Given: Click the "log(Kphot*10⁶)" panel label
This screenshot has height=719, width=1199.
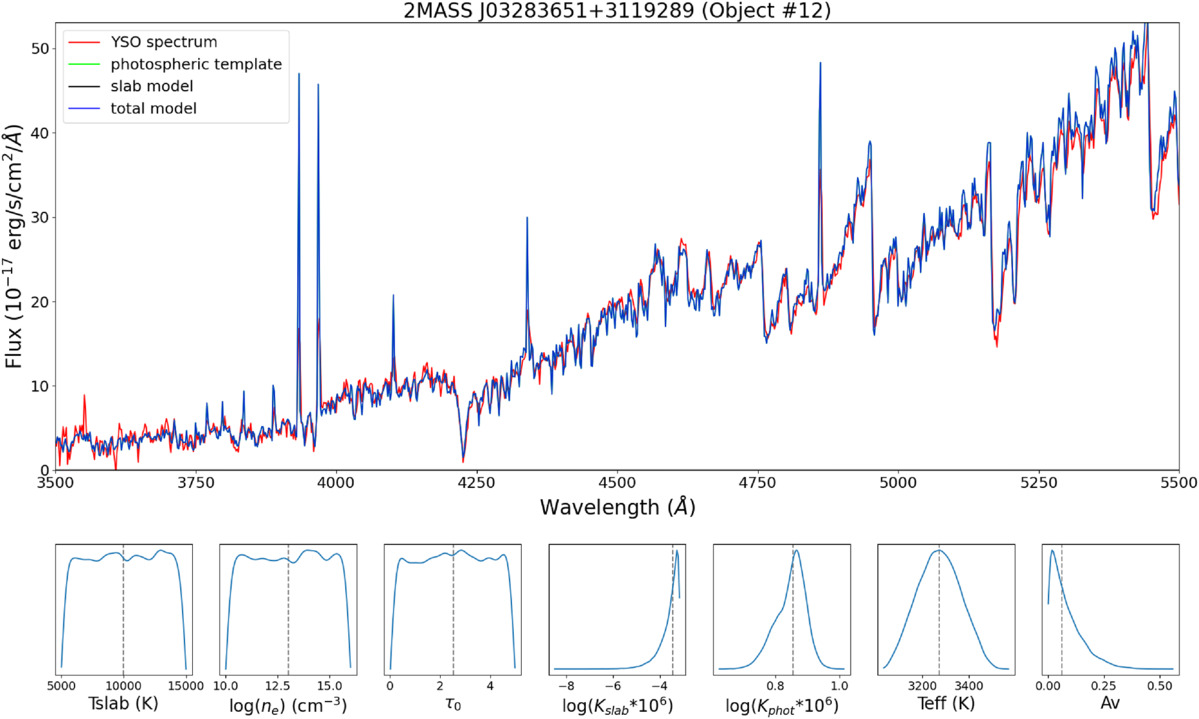Looking at the screenshot, I should click(781, 704).
